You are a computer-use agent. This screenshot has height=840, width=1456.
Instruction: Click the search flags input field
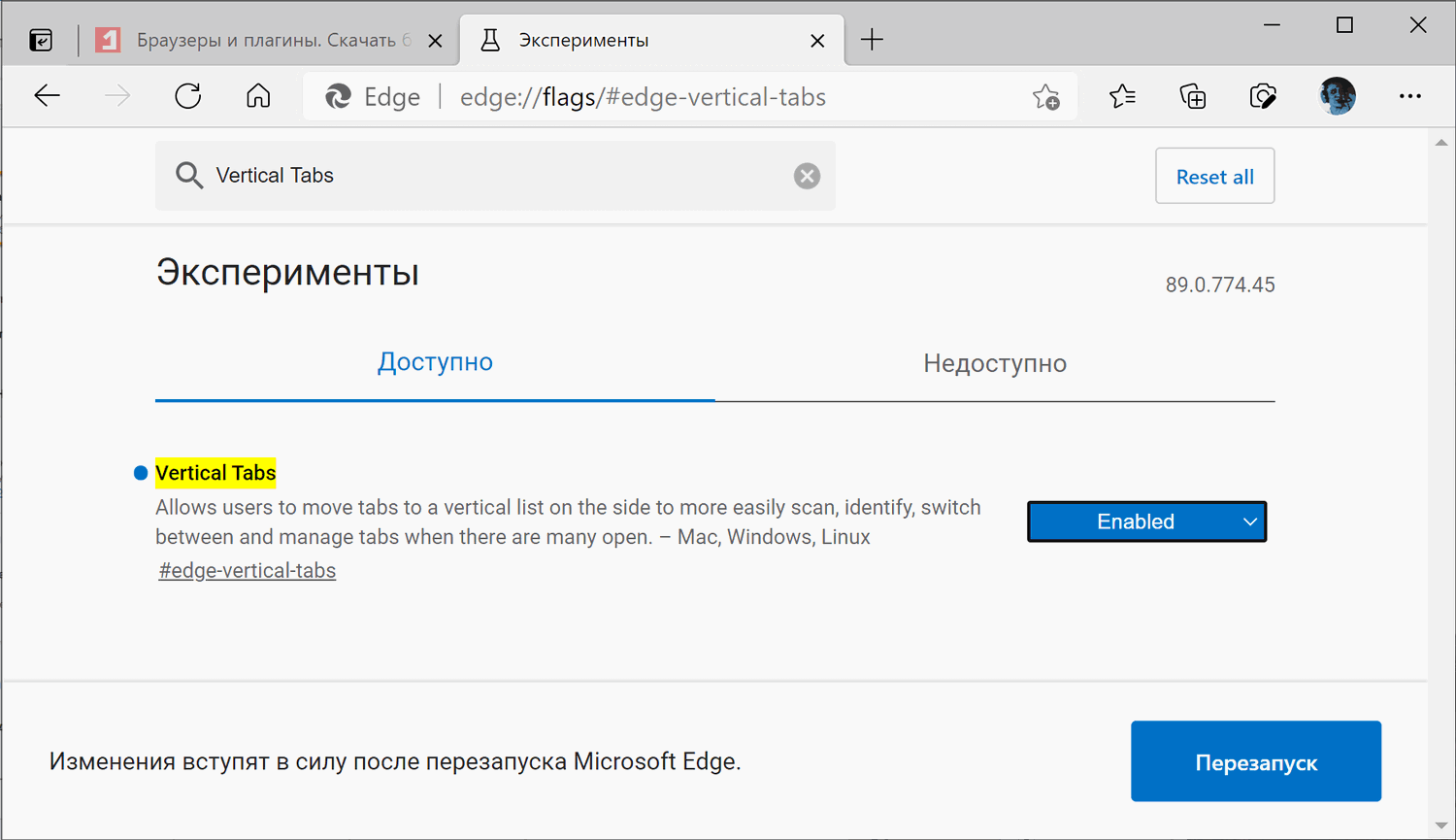click(485, 176)
